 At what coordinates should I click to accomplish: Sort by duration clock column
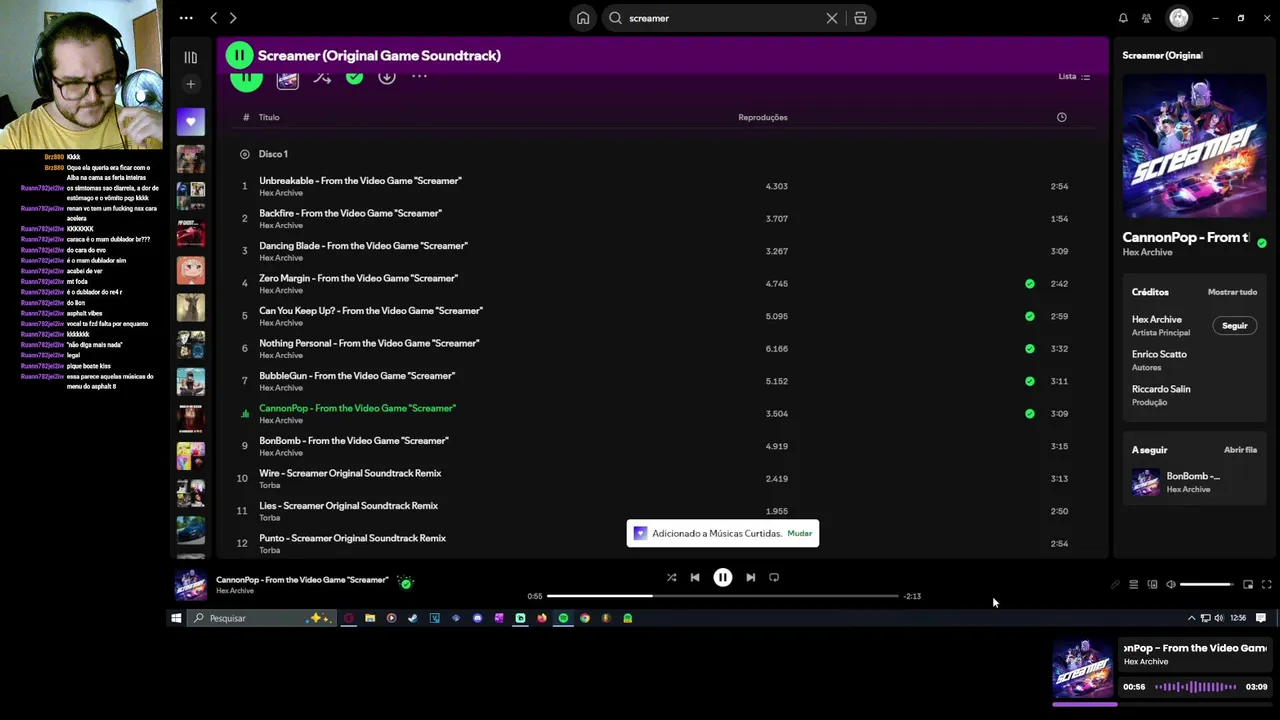(x=1061, y=117)
